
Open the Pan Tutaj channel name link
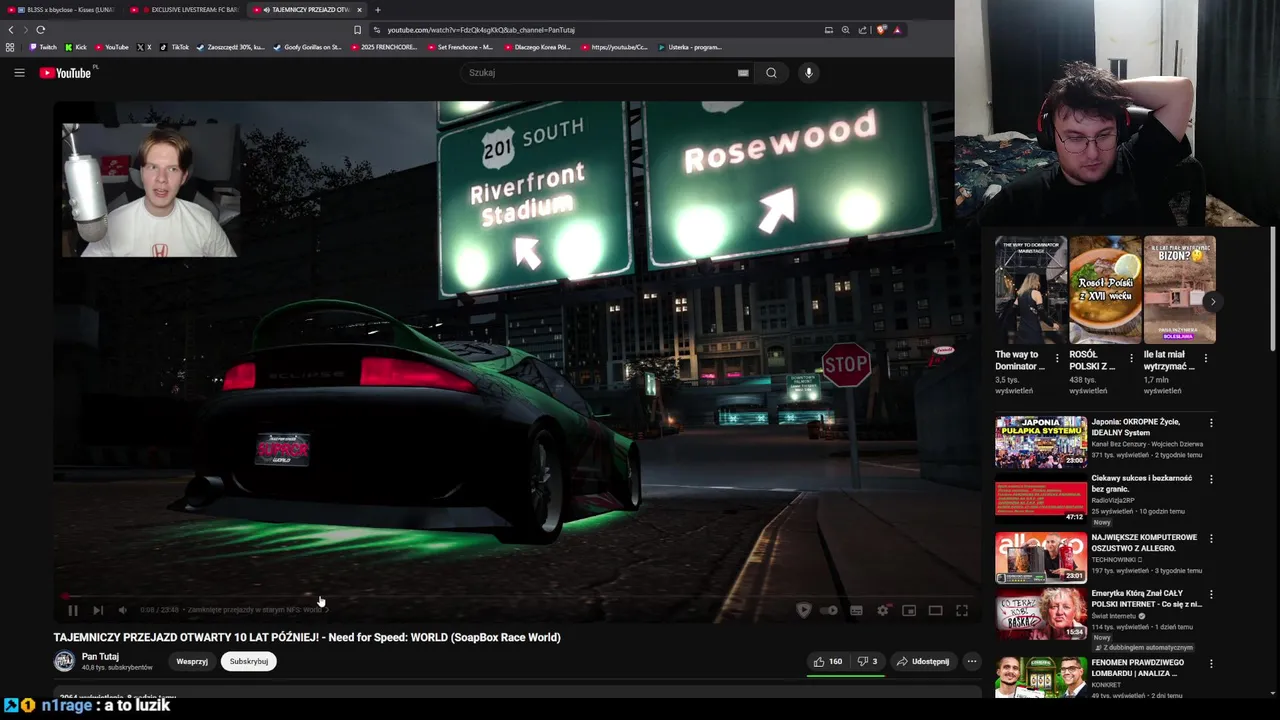pyautogui.click(x=100, y=657)
